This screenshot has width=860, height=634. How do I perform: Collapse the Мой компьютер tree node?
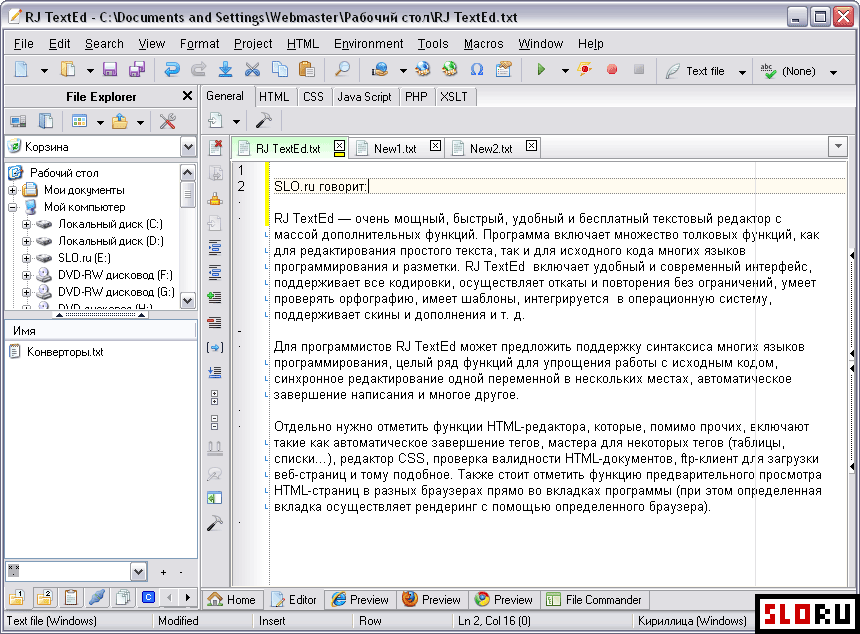[x=13, y=207]
